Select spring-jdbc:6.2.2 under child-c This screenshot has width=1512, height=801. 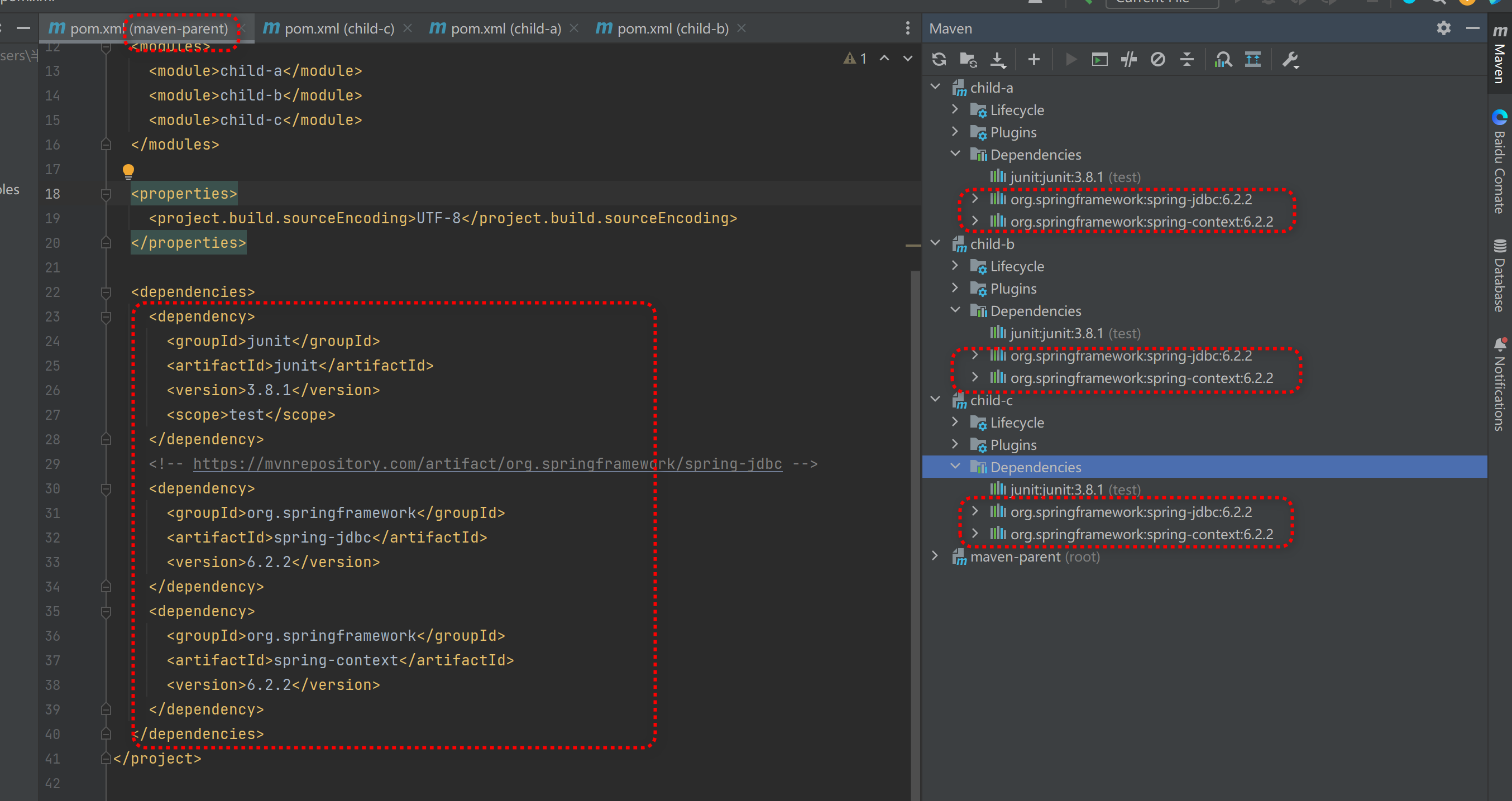point(1121,512)
